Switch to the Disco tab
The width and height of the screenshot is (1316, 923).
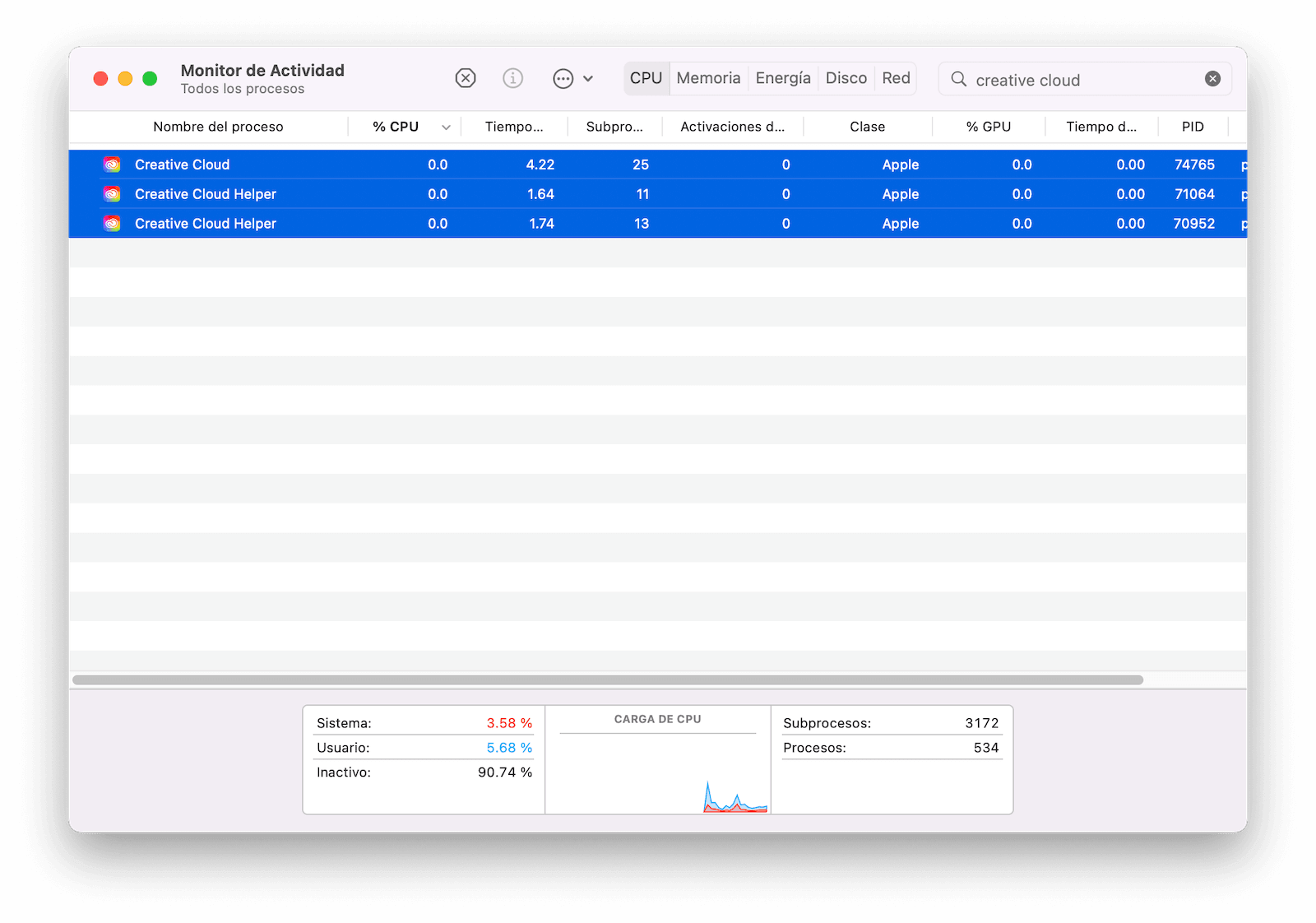point(846,78)
